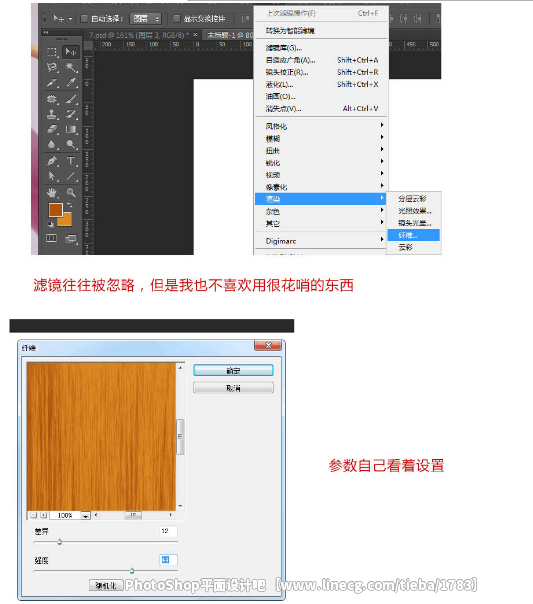Screen dimensions: 533x604
Task: Choose 纤维... in render submenu
Action: pyautogui.click(x=413, y=235)
